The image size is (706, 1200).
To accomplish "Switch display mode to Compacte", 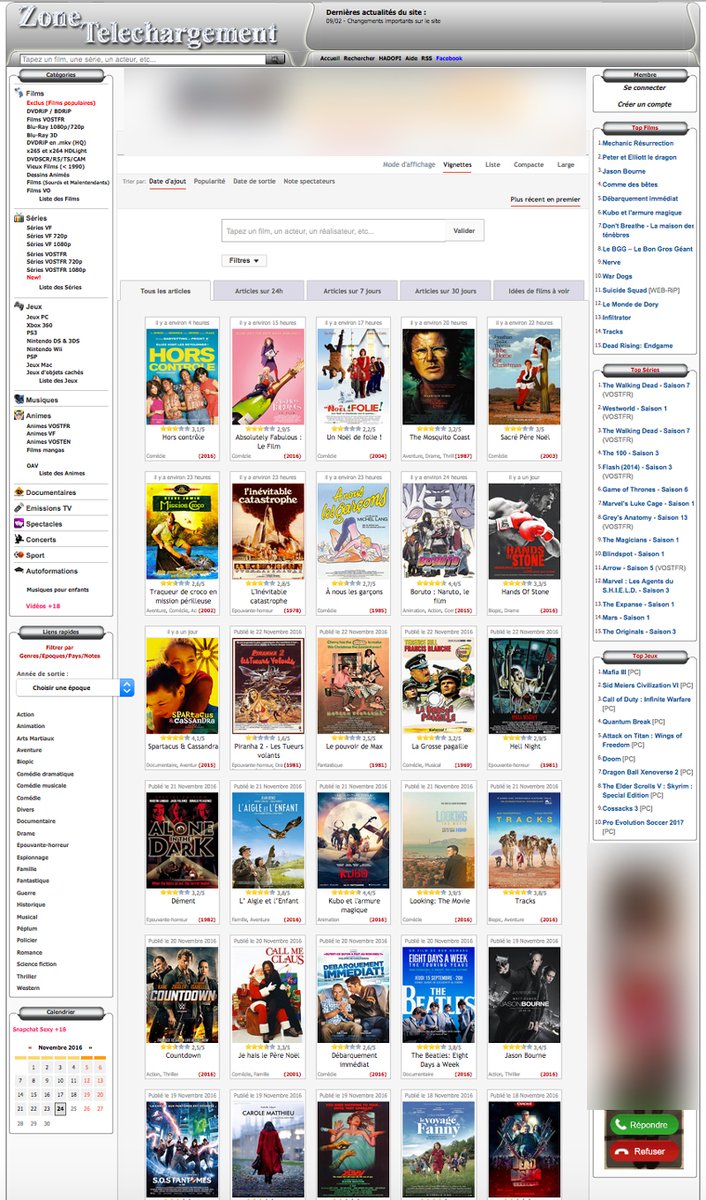I will pos(529,165).
